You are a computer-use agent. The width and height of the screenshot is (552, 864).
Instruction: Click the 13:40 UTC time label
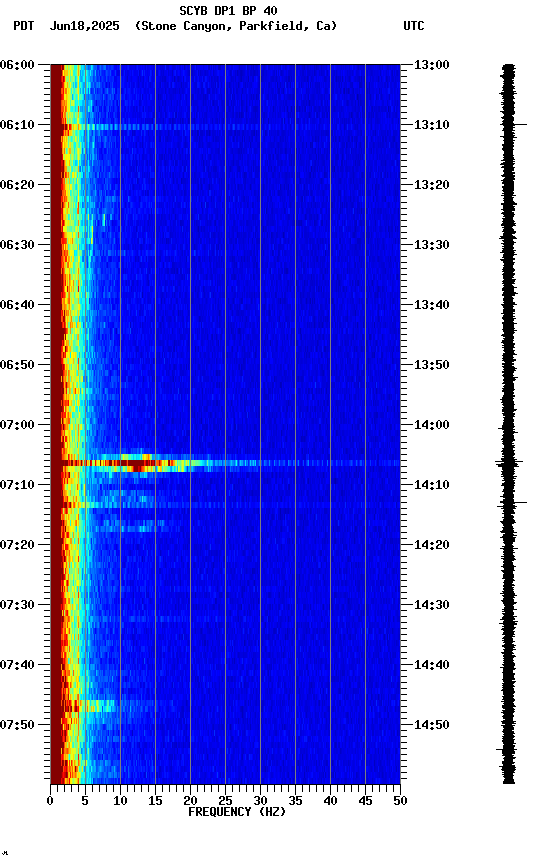(431, 305)
